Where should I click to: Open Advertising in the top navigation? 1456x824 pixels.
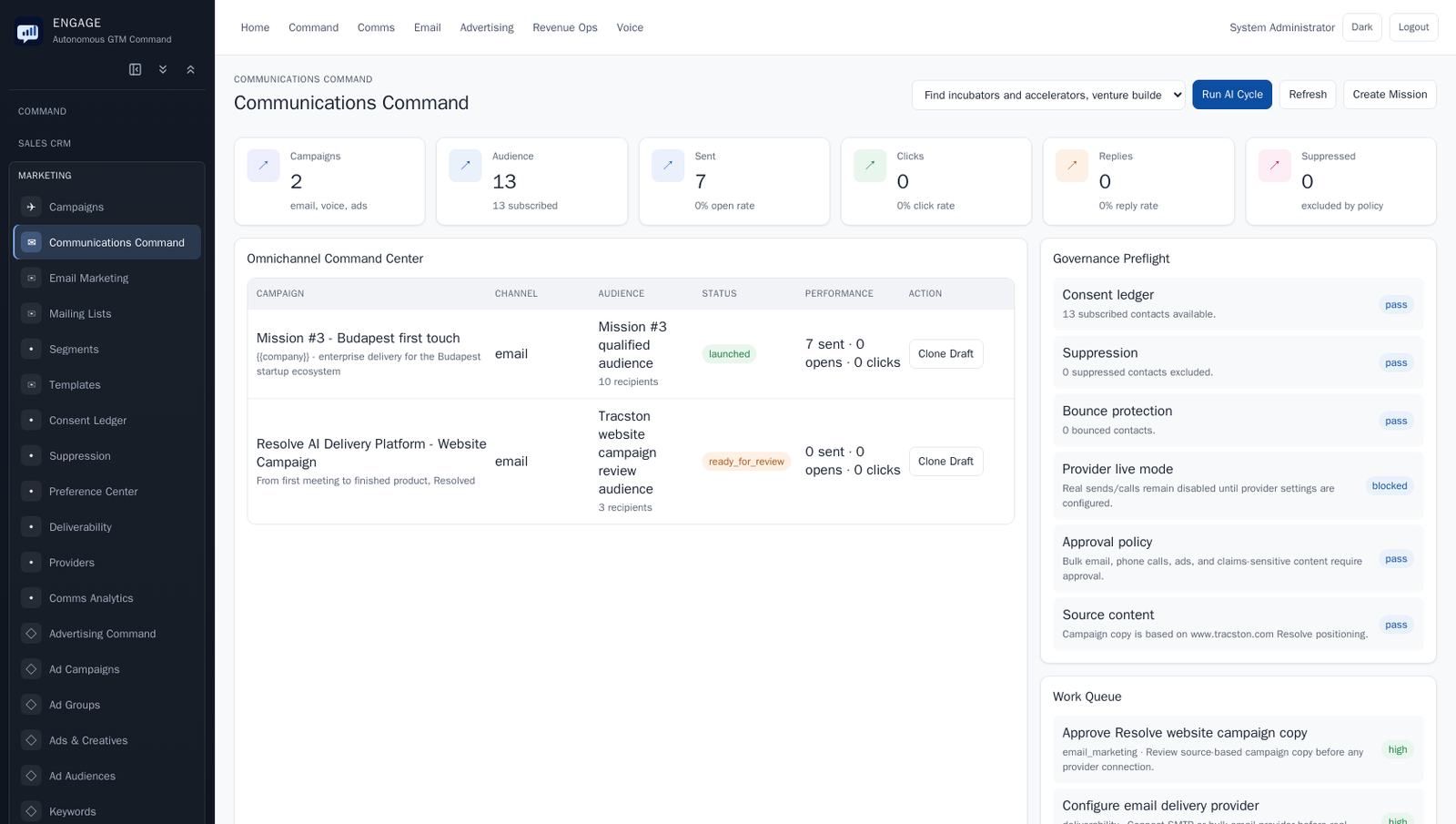pos(487,27)
